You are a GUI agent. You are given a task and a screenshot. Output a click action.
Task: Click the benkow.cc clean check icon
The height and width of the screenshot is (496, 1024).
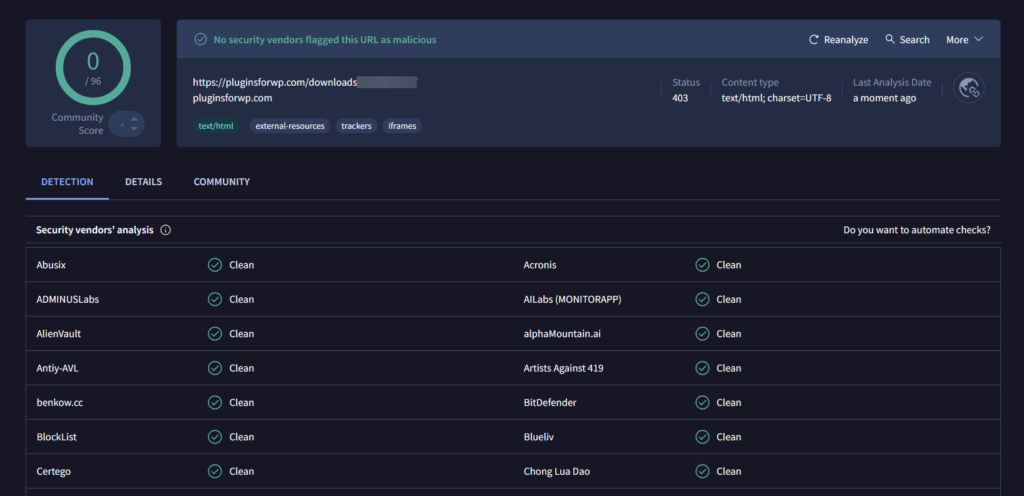click(x=215, y=402)
